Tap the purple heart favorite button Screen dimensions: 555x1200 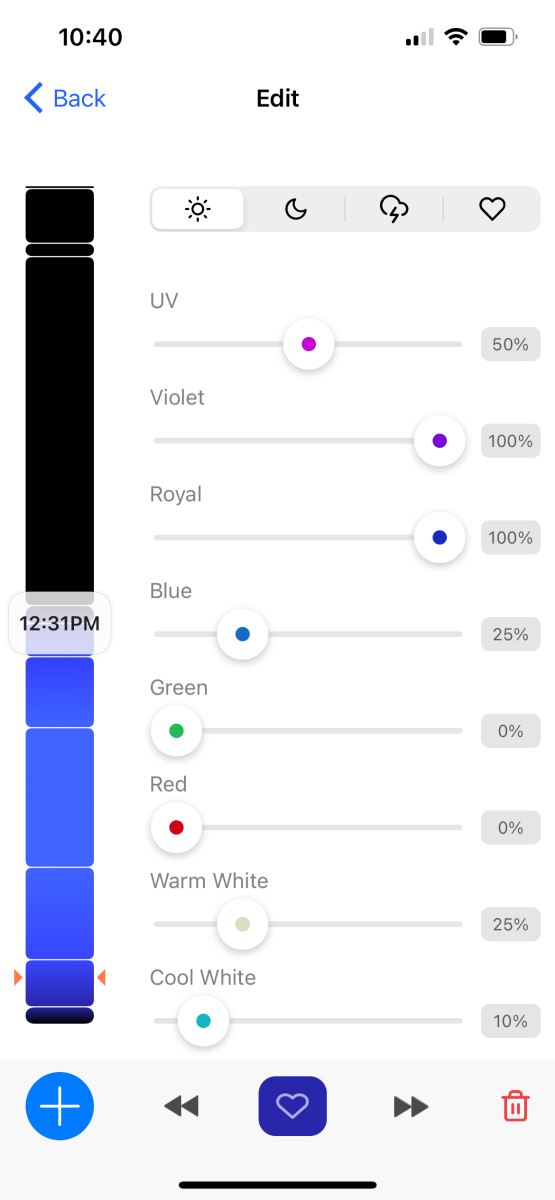tap(293, 1106)
